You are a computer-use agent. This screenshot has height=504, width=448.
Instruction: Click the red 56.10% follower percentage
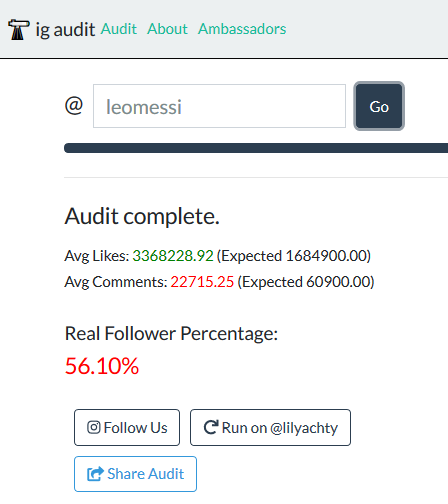click(102, 366)
